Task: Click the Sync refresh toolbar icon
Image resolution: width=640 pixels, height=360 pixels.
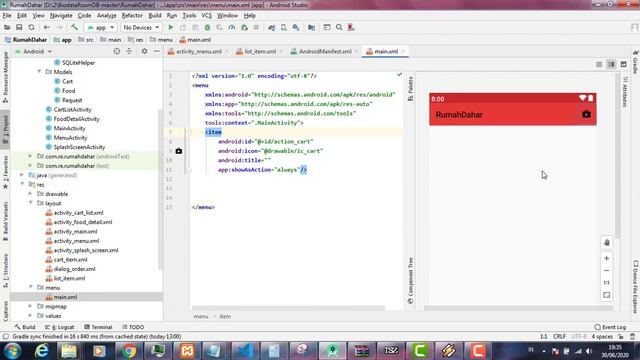Action: [x=31, y=27]
